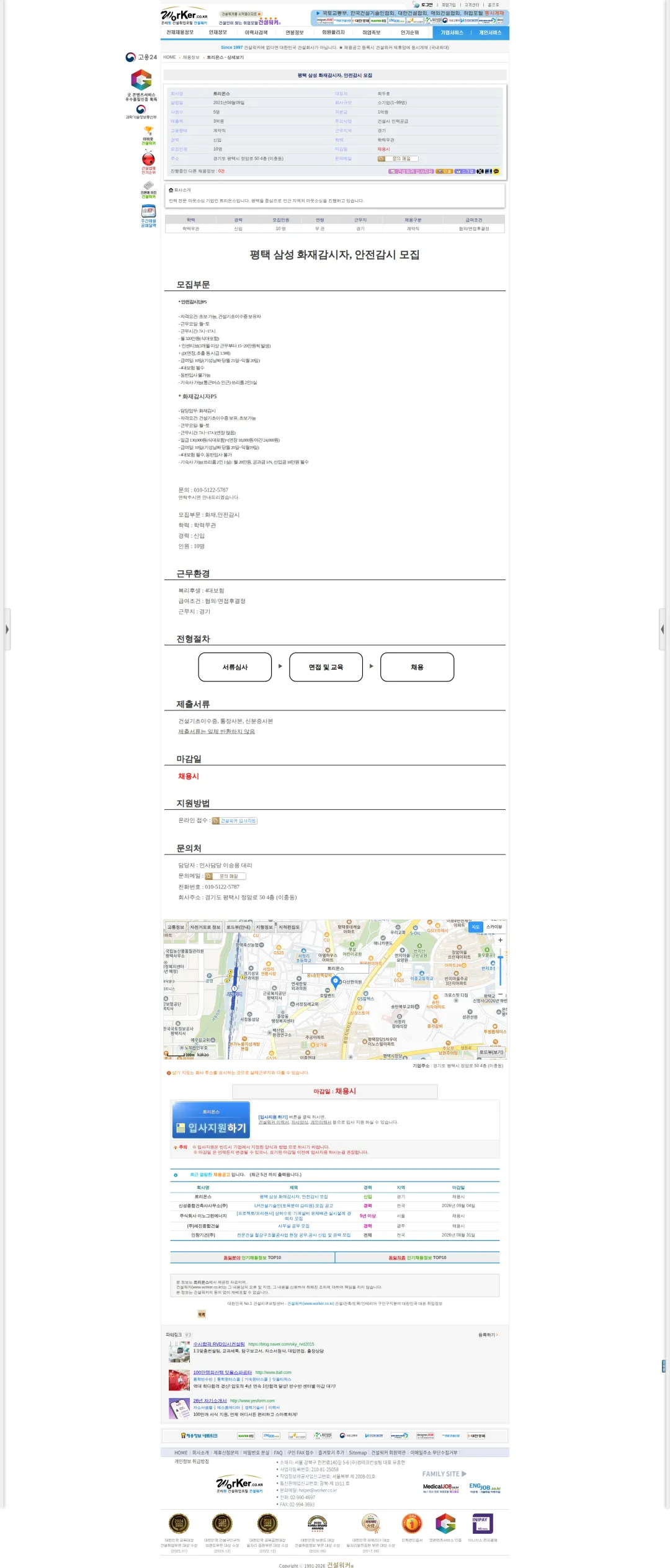Click the 스크랩 scrap button
The height and width of the screenshot is (1568, 670).
(465, 171)
